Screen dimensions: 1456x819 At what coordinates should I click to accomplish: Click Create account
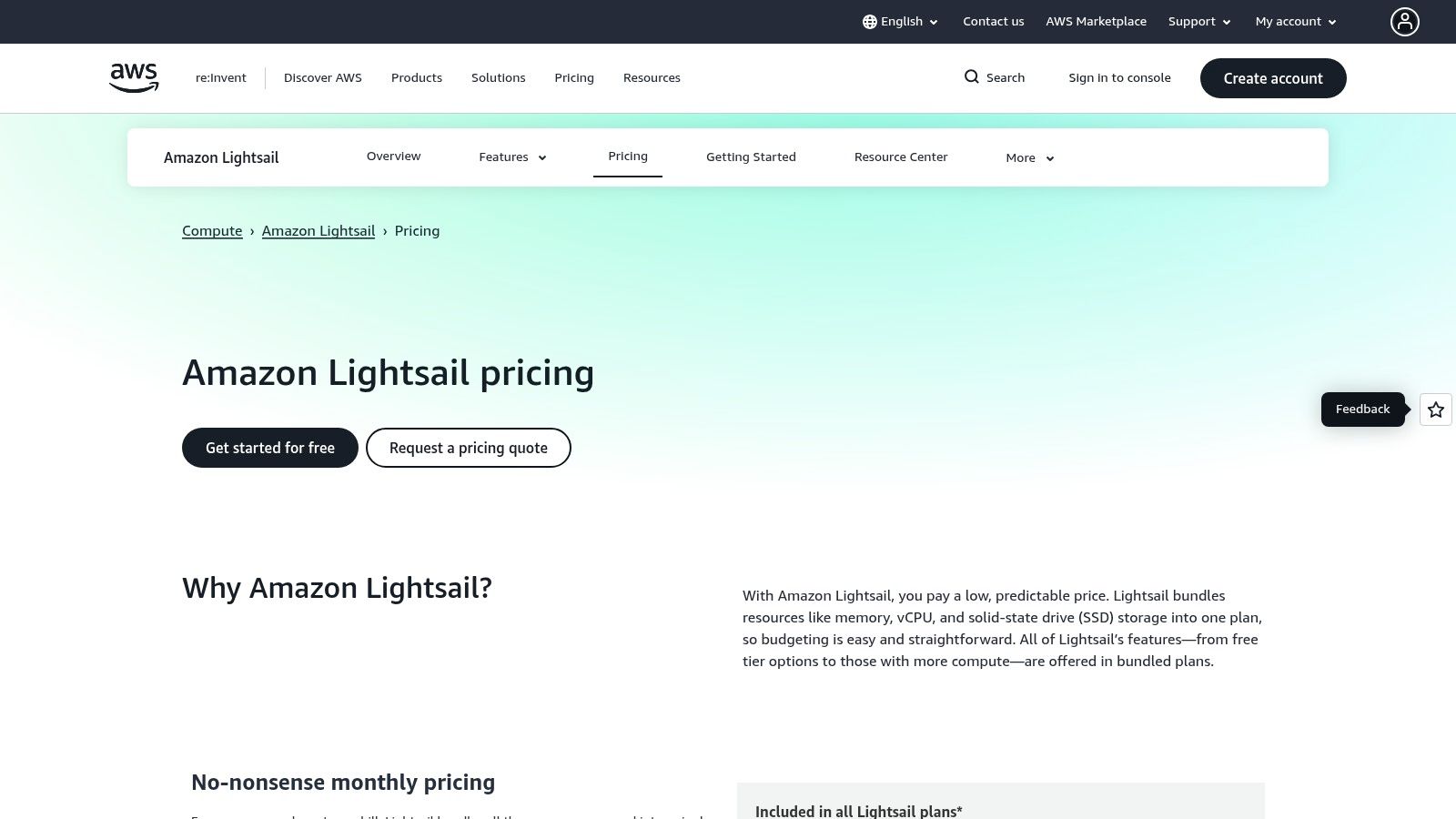point(1273,78)
